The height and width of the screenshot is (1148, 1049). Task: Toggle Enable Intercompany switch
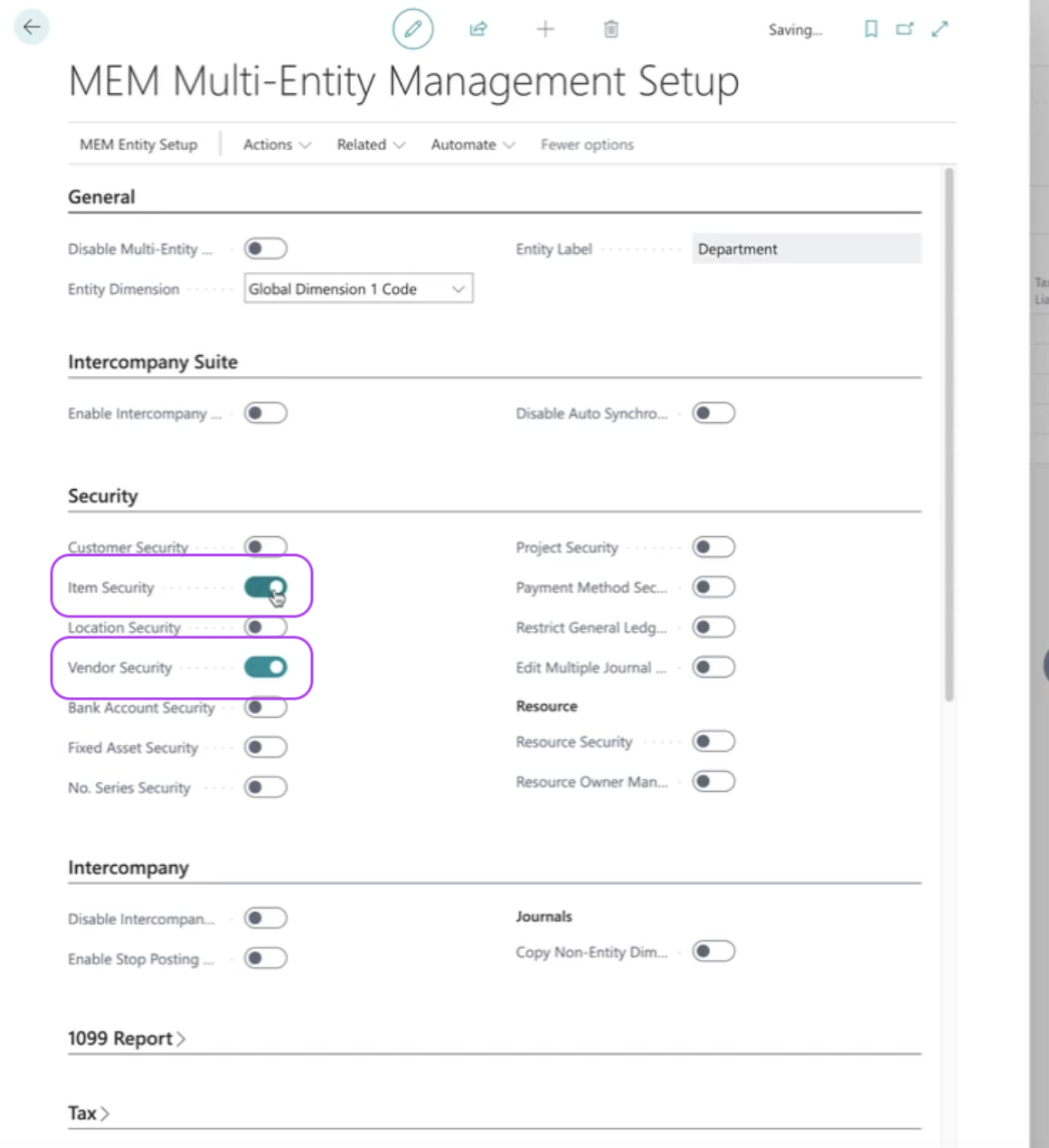266,413
